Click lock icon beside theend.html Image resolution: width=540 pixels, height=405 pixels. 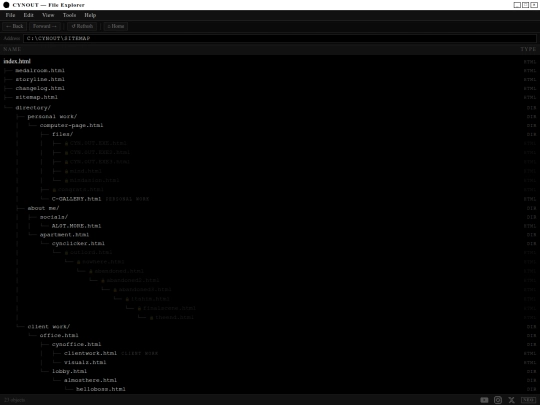point(152,318)
